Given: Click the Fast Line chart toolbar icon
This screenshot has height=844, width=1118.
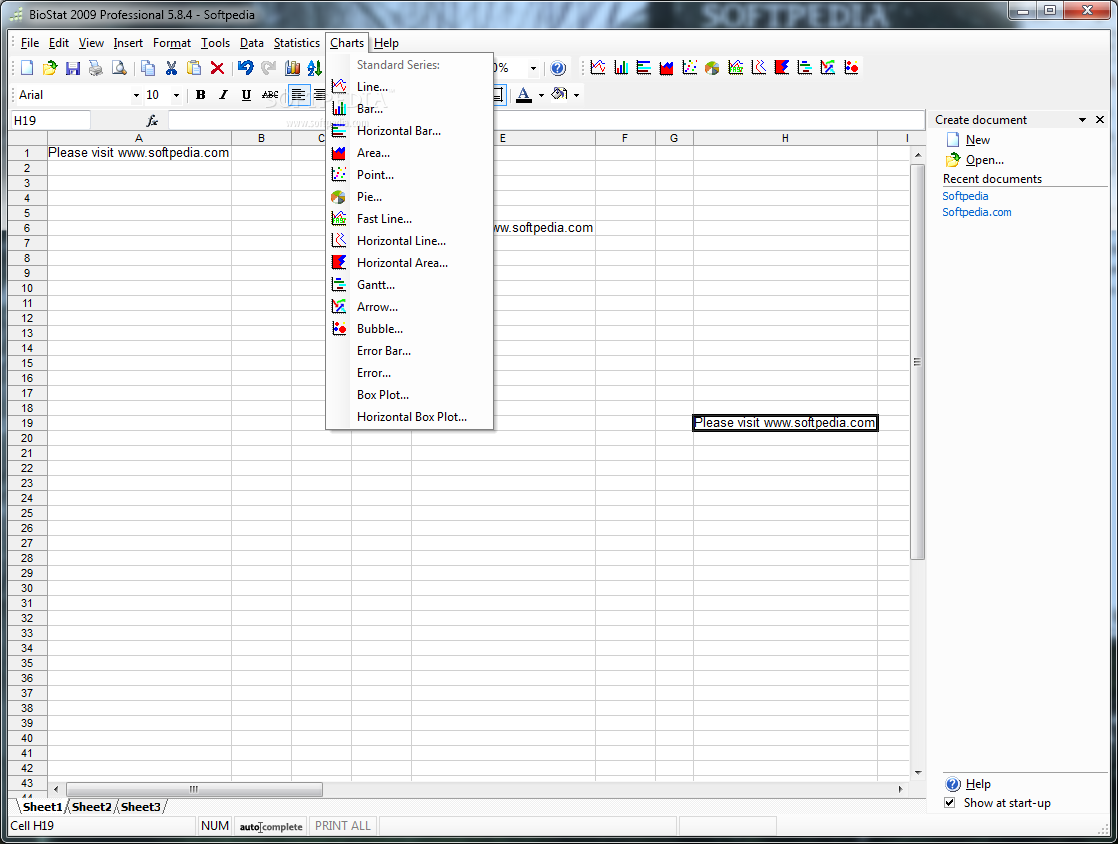Looking at the screenshot, I should (736, 67).
